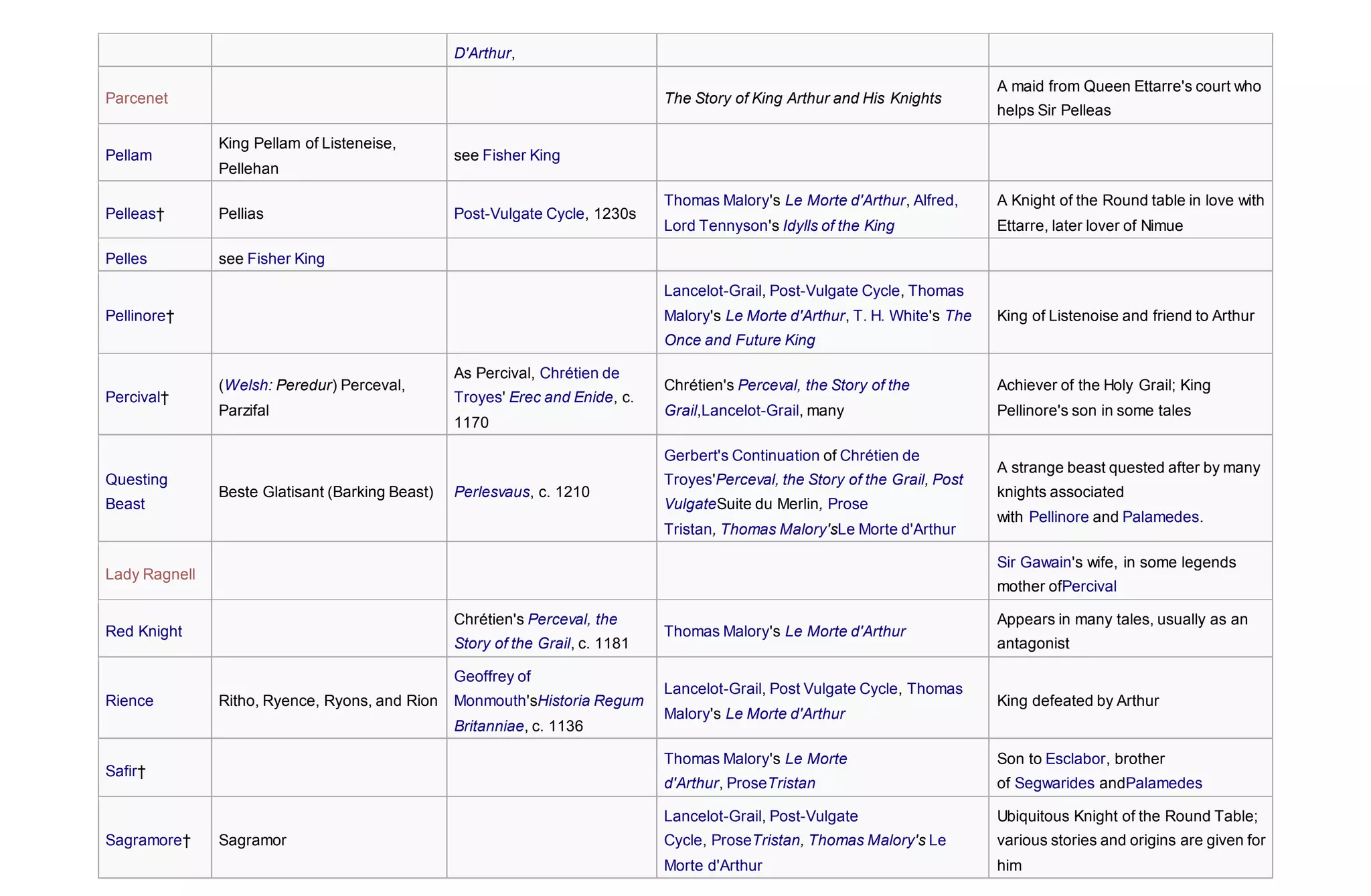Follow the Perlesvaus link
The height and width of the screenshot is (896, 1371).
coord(491,491)
